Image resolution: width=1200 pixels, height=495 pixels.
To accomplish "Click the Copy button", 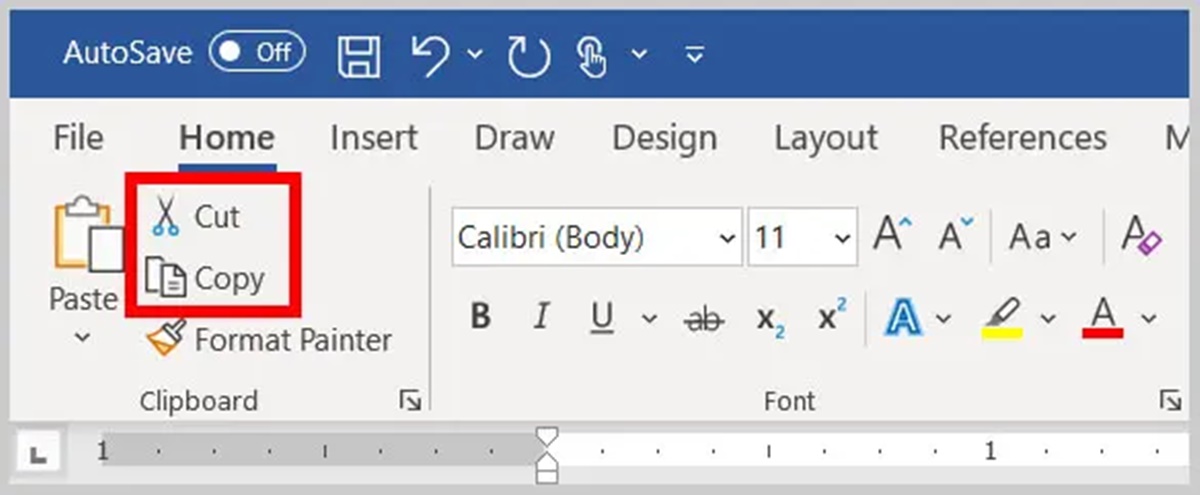I will tap(205, 278).
